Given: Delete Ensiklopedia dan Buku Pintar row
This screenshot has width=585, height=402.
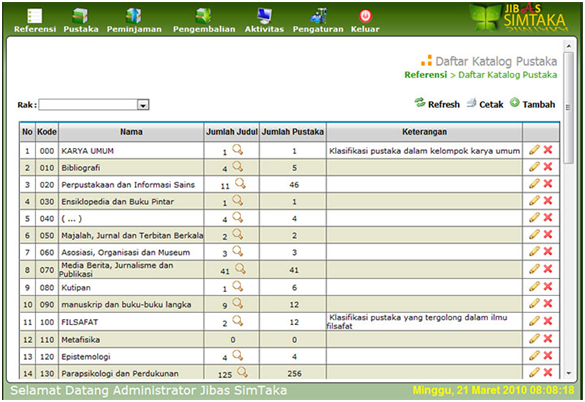Looking at the screenshot, I should (x=548, y=200).
